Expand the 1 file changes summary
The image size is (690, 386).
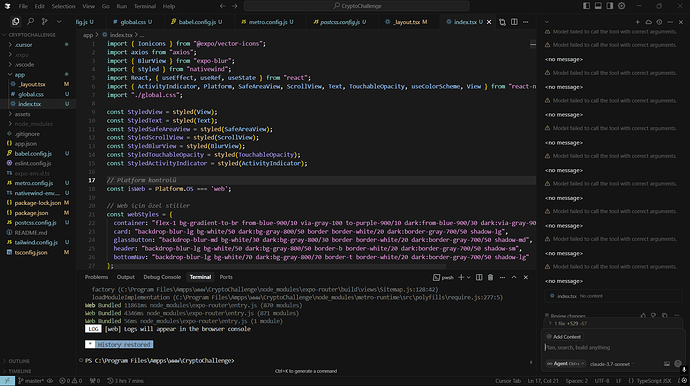[570, 324]
